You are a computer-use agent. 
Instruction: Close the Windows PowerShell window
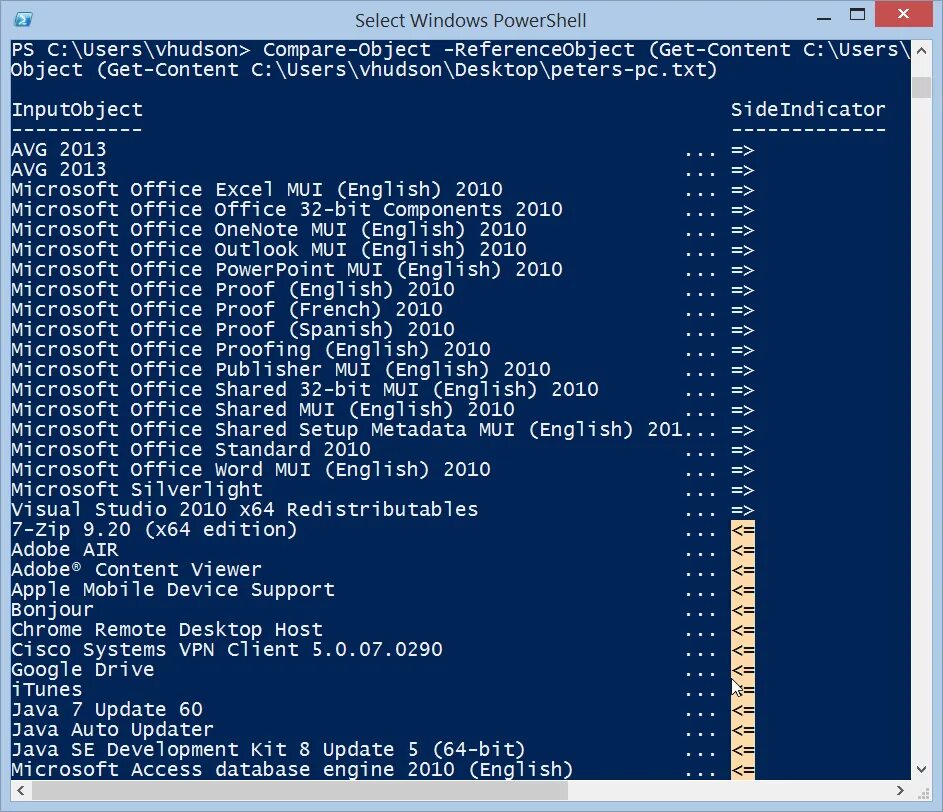pyautogui.click(x=903, y=14)
